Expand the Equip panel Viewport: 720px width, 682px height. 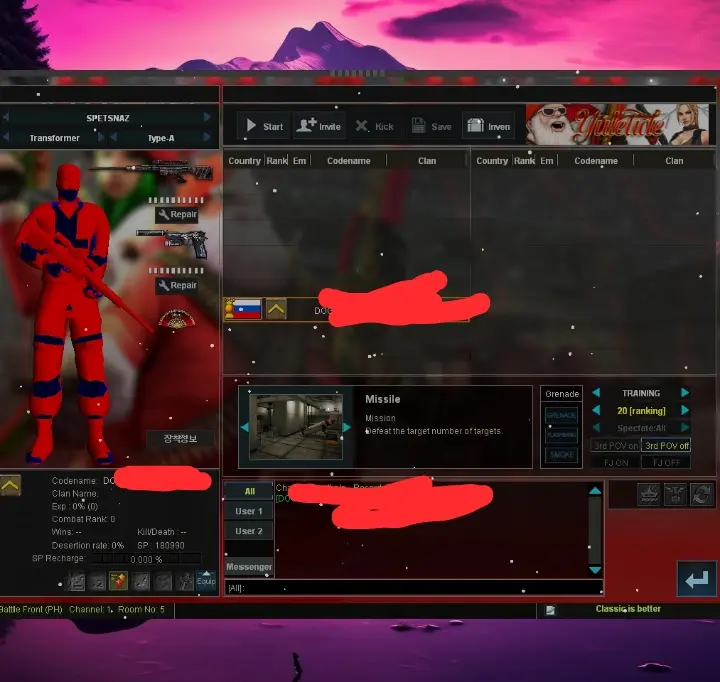(x=206, y=580)
